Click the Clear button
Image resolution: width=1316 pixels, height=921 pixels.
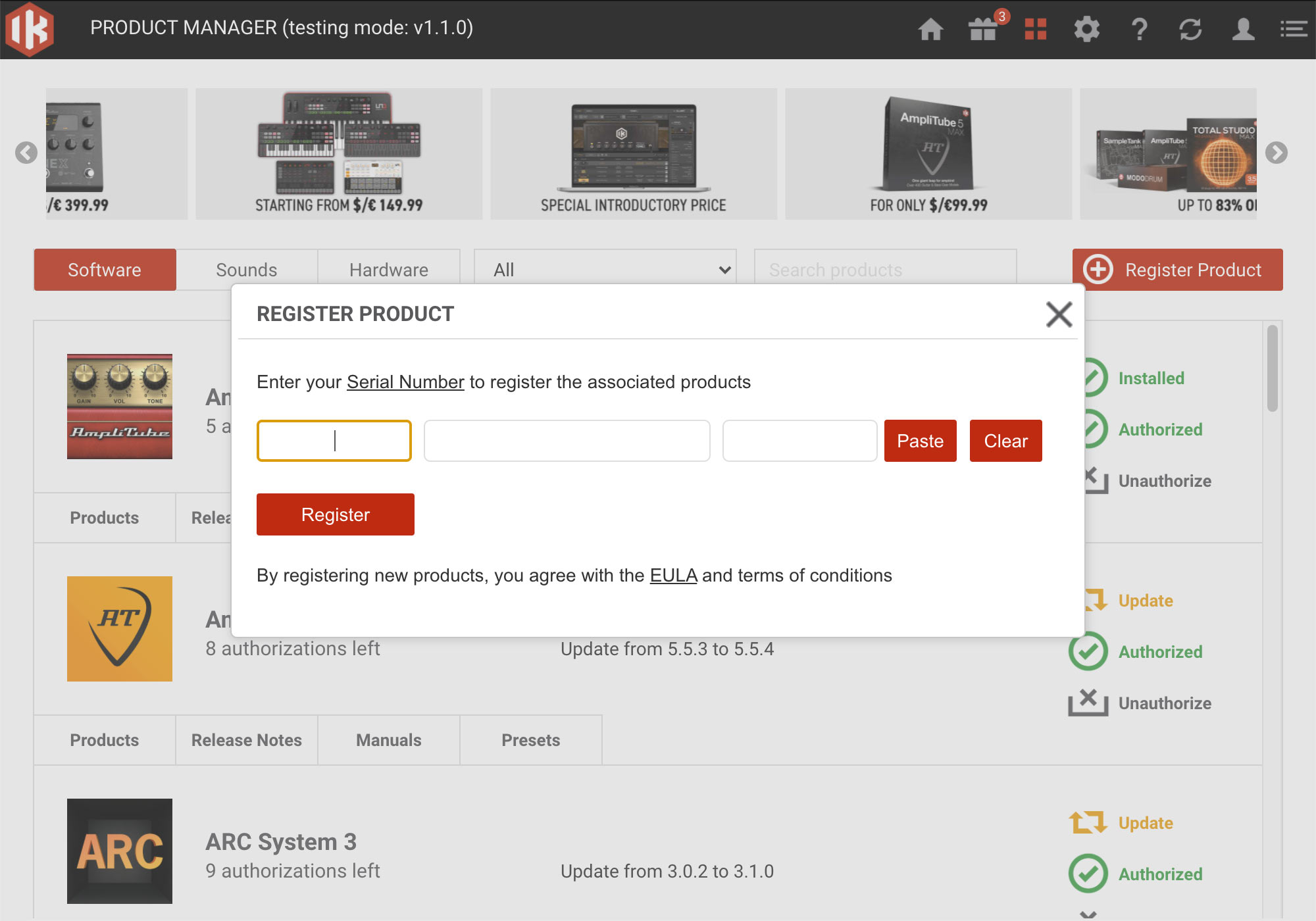click(1005, 441)
